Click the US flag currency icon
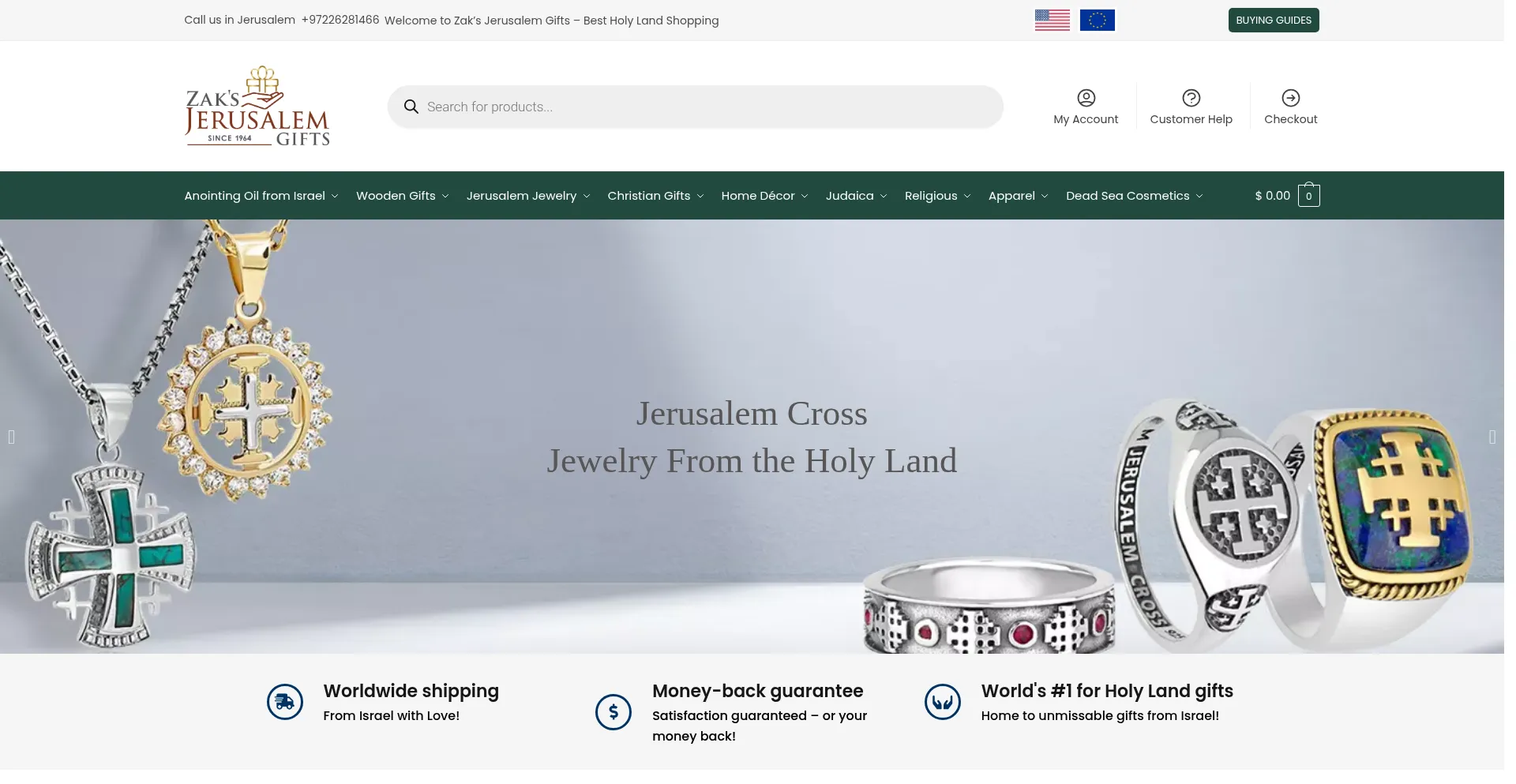This screenshot has height=784, width=1516. coord(1052,21)
